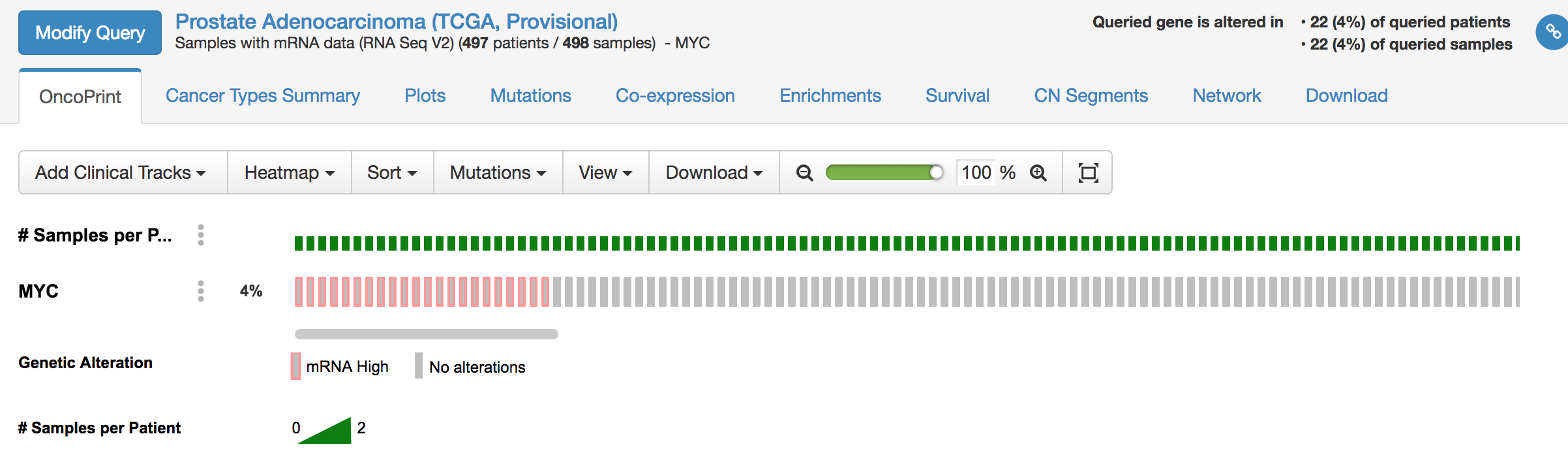Select the Co-expression tab

point(675,95)
